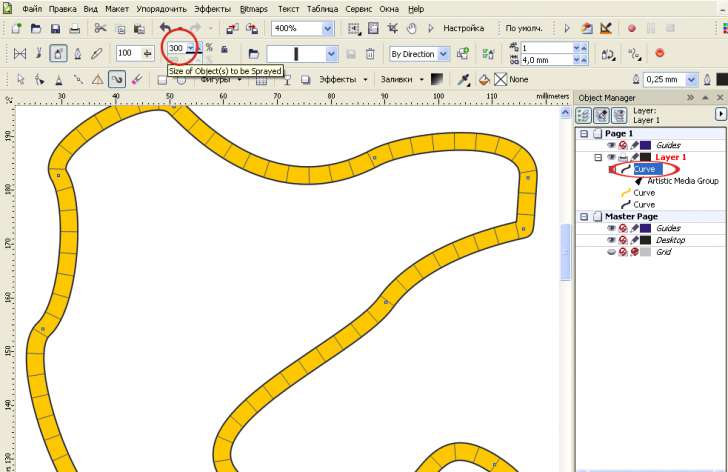Screen dimensions: 728x472
Task: Click the Настройка button
Action: [463, 28]
